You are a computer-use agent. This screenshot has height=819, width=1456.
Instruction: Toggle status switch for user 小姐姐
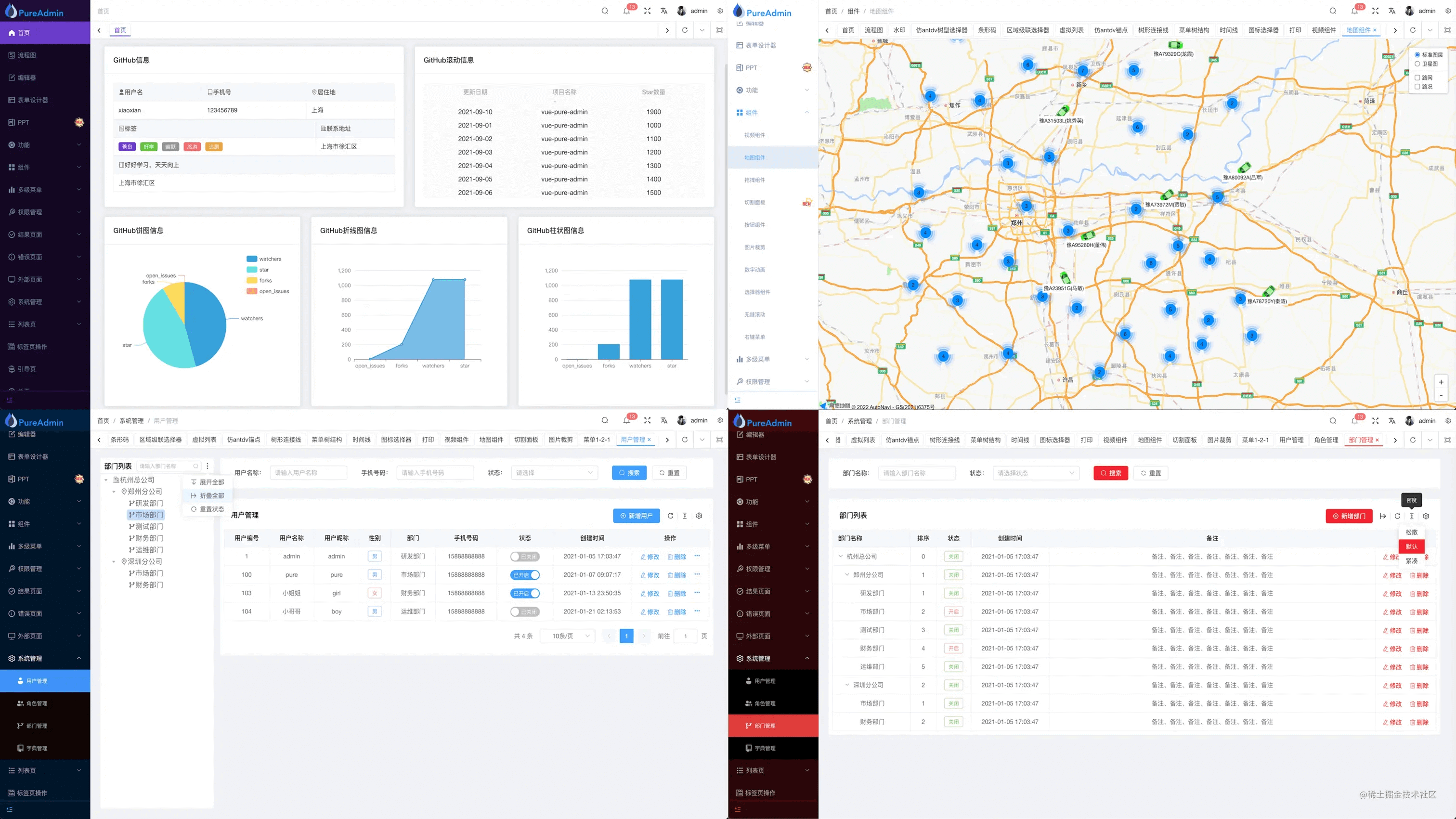[525, 594]
